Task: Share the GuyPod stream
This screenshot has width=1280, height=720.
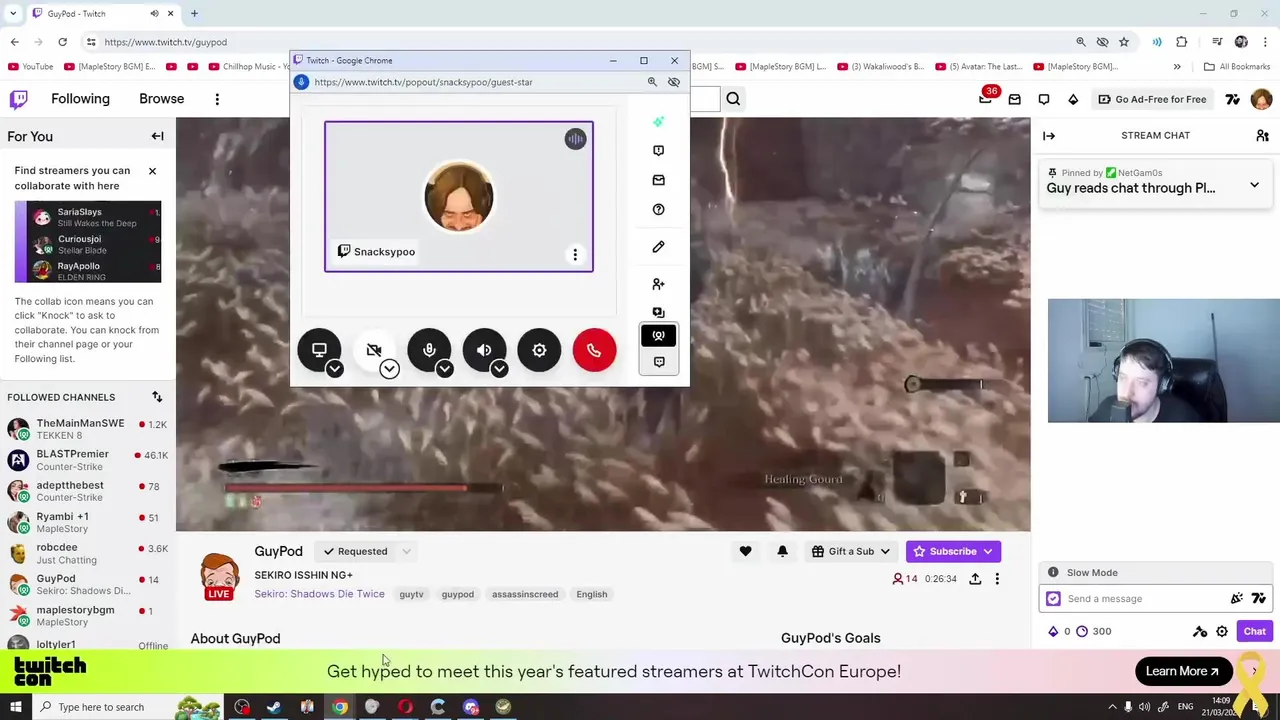Action: pos(975,579)
